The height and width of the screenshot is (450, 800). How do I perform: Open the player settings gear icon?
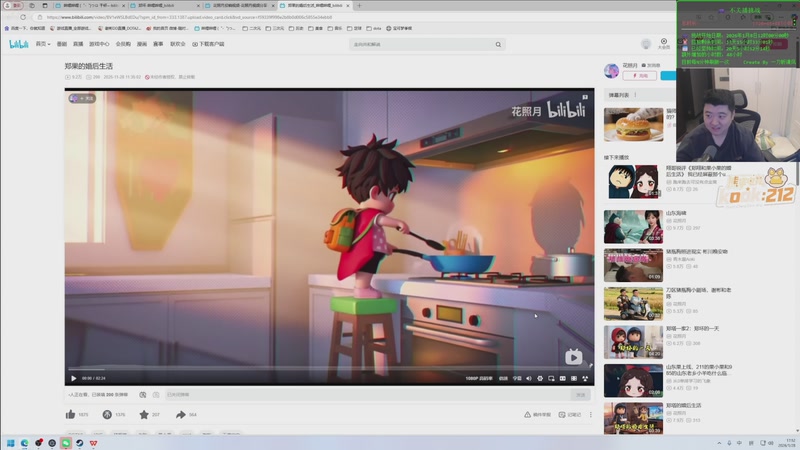[540, 379]
